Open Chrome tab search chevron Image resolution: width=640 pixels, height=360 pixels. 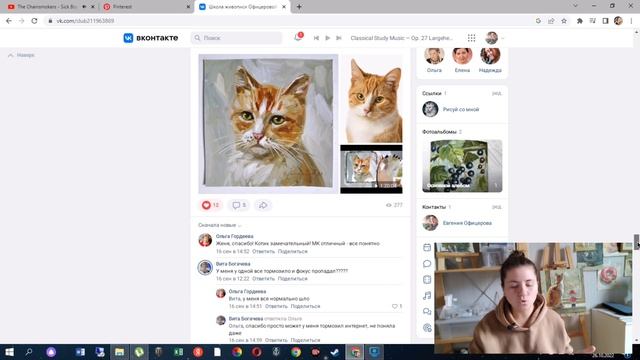(x=575, y=6)
